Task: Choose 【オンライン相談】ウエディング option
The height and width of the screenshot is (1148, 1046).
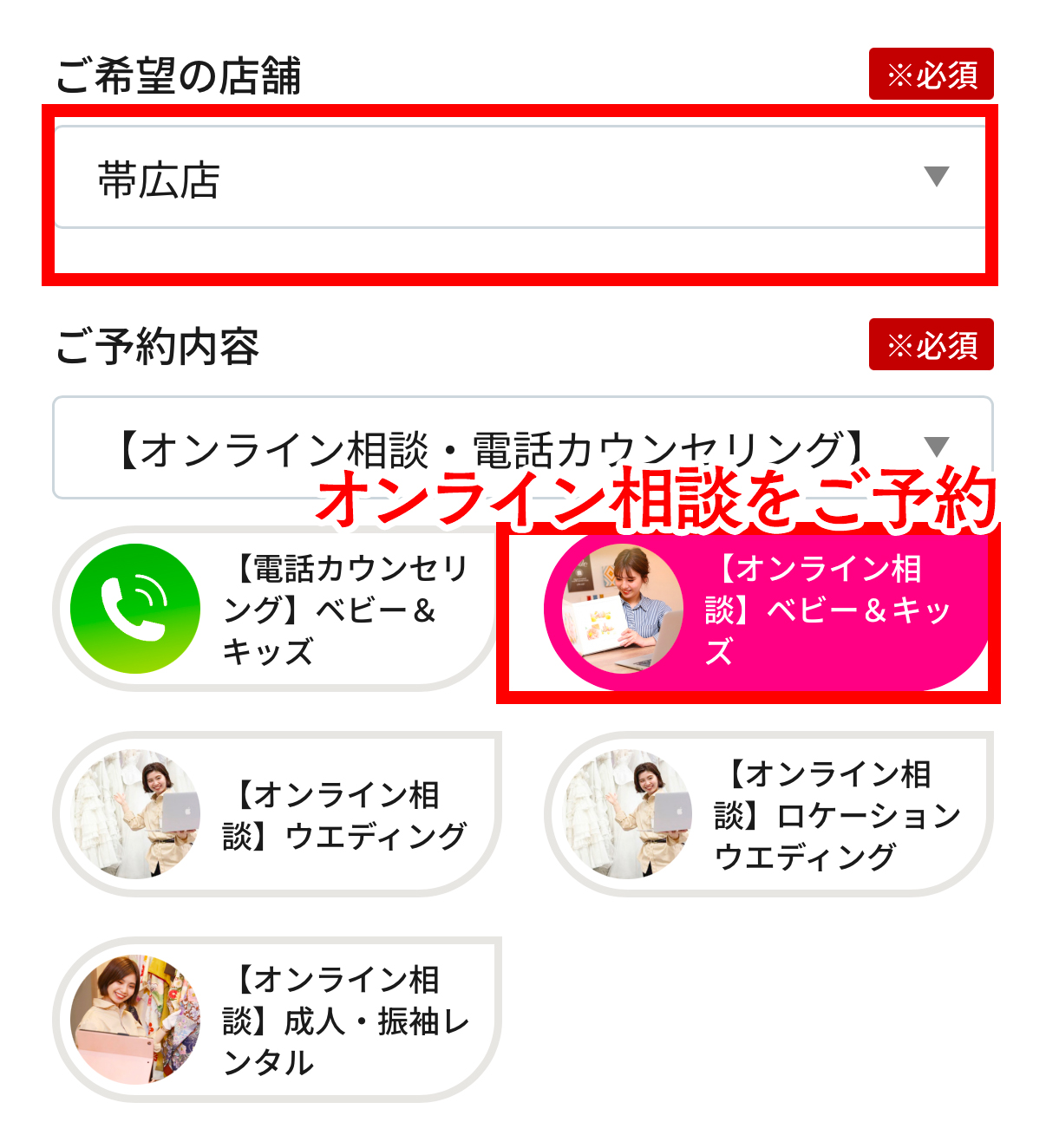Action: 277,814
